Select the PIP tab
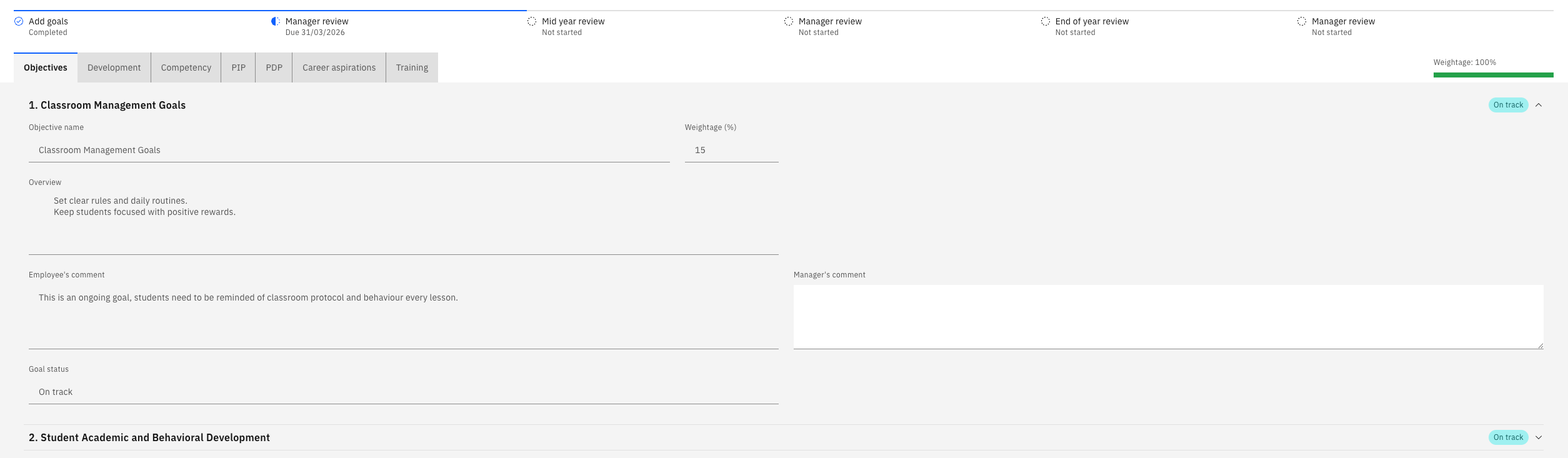The width and height of the screenshot is (1568, 458). (239, 67)
